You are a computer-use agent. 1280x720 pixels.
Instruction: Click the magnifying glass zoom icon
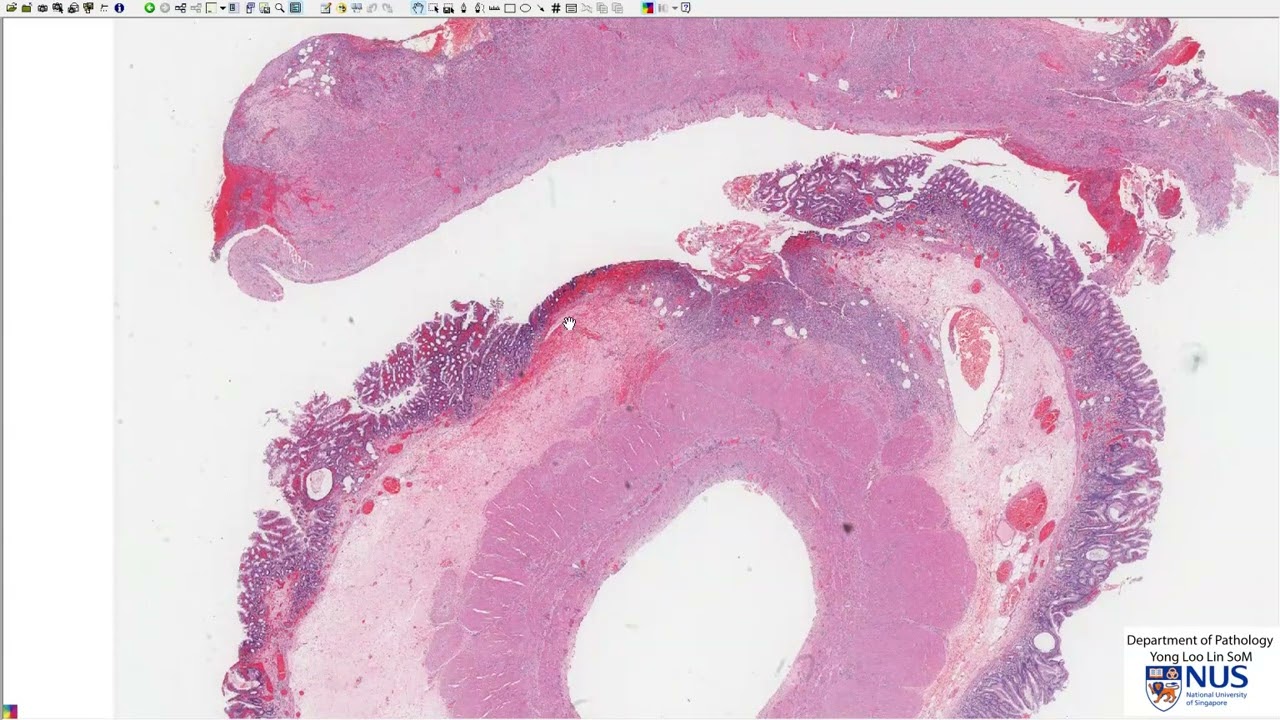pyautogui.click(x=280, y=8)
